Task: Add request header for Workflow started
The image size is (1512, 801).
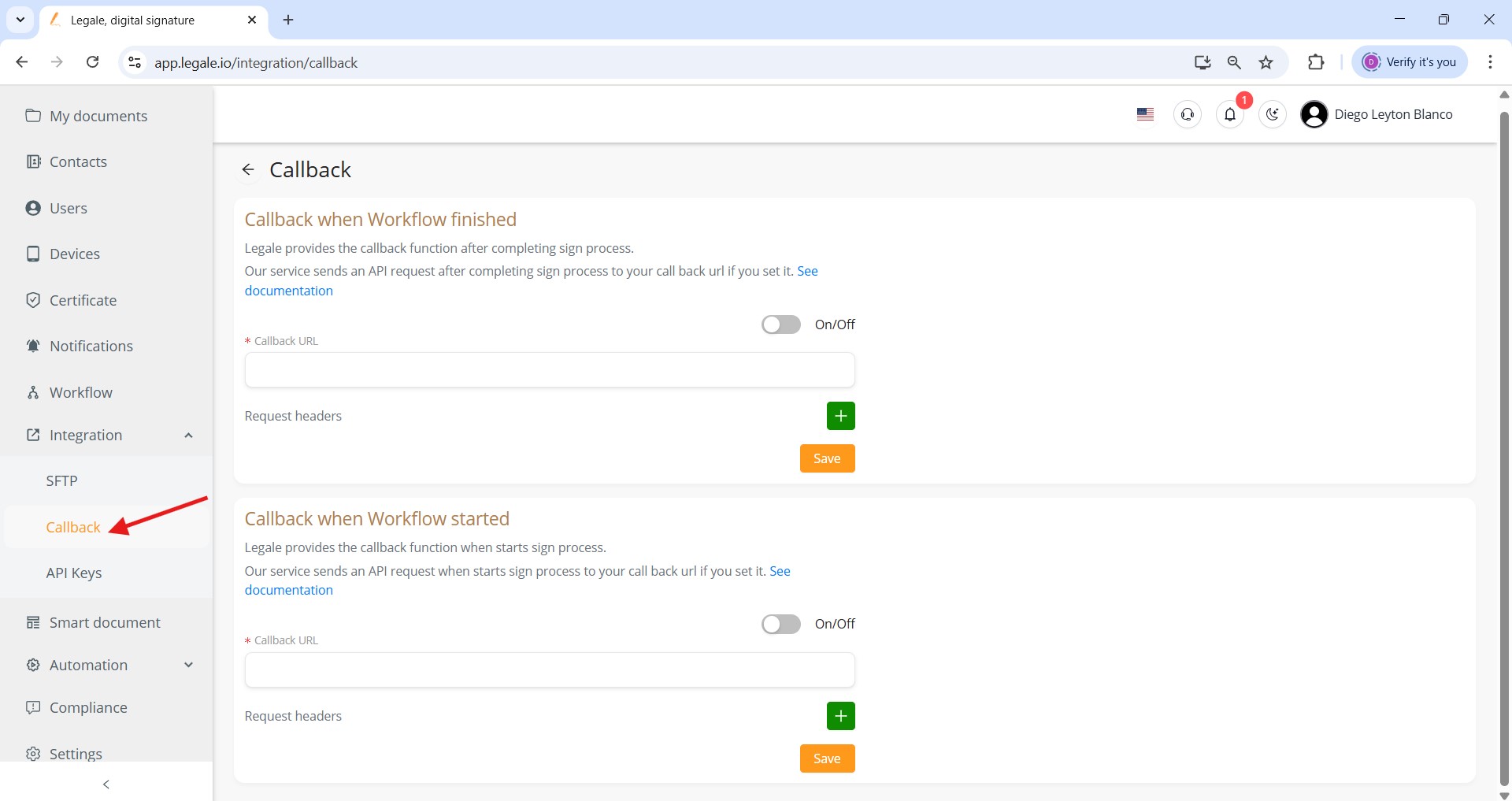Action: click(x=841, y=716)
